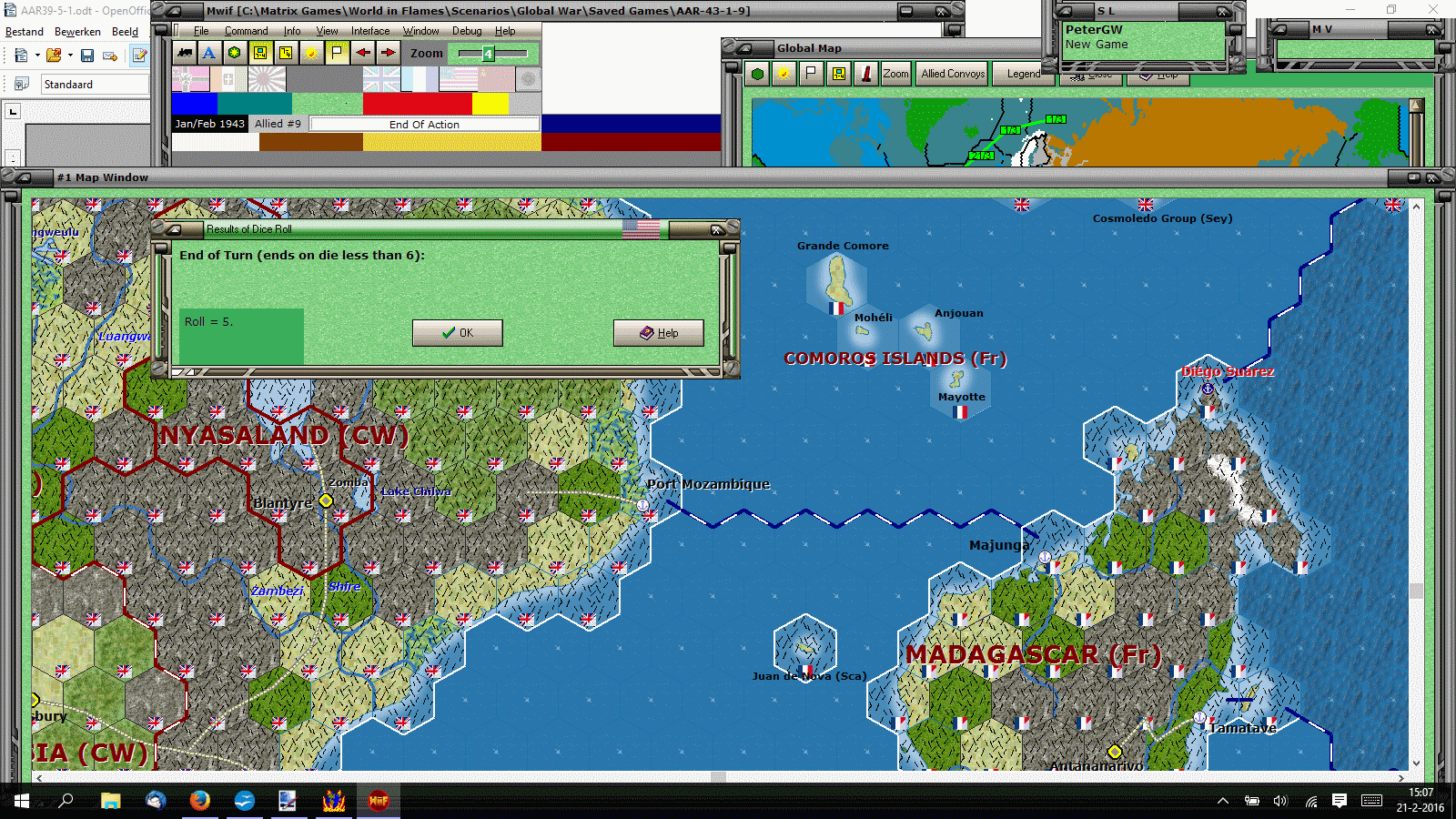1456x819 pixels.
Task: Click sun weather icon in Global Map toolbar
Action: tap(784, 74)
